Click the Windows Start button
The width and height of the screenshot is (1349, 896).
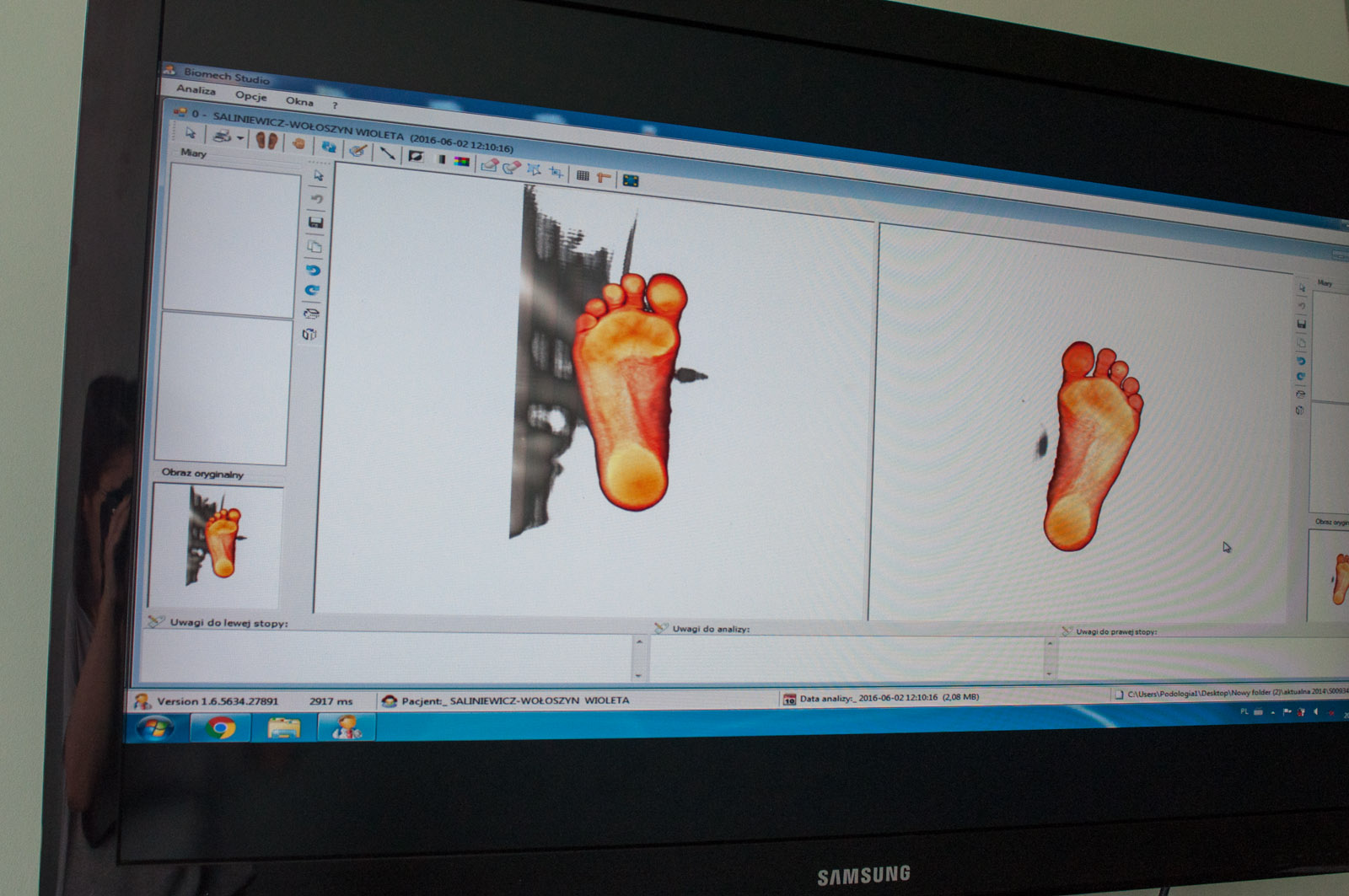[156, 727]
